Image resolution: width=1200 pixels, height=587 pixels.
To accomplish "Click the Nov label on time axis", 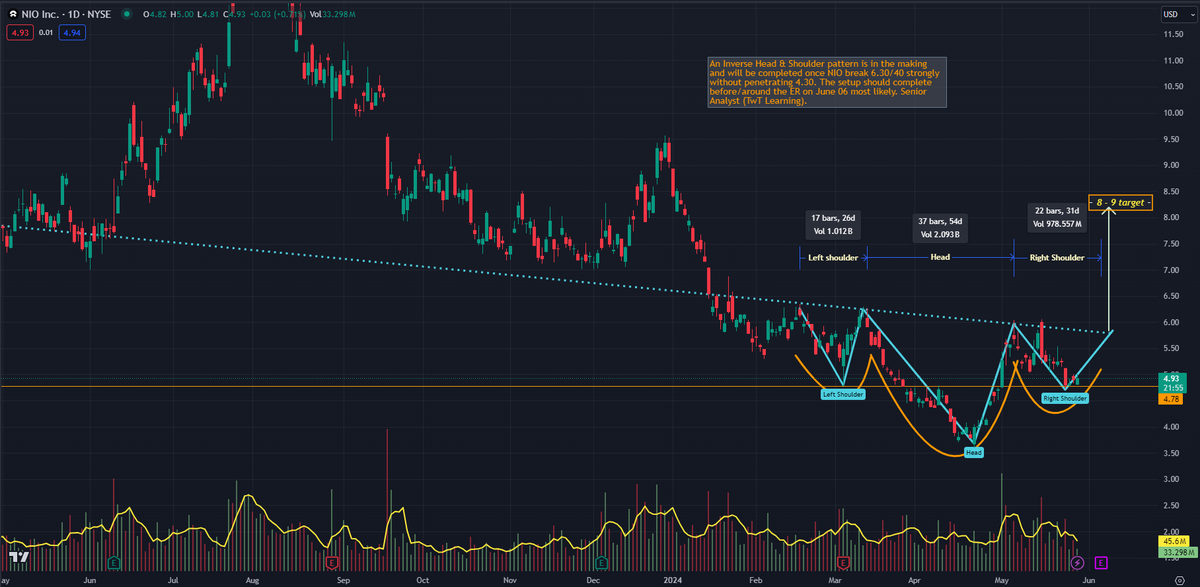I will pos(510,579).
